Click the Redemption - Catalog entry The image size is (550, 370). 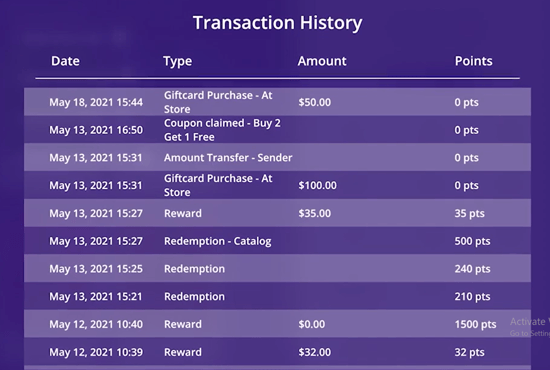click(217, 241)
